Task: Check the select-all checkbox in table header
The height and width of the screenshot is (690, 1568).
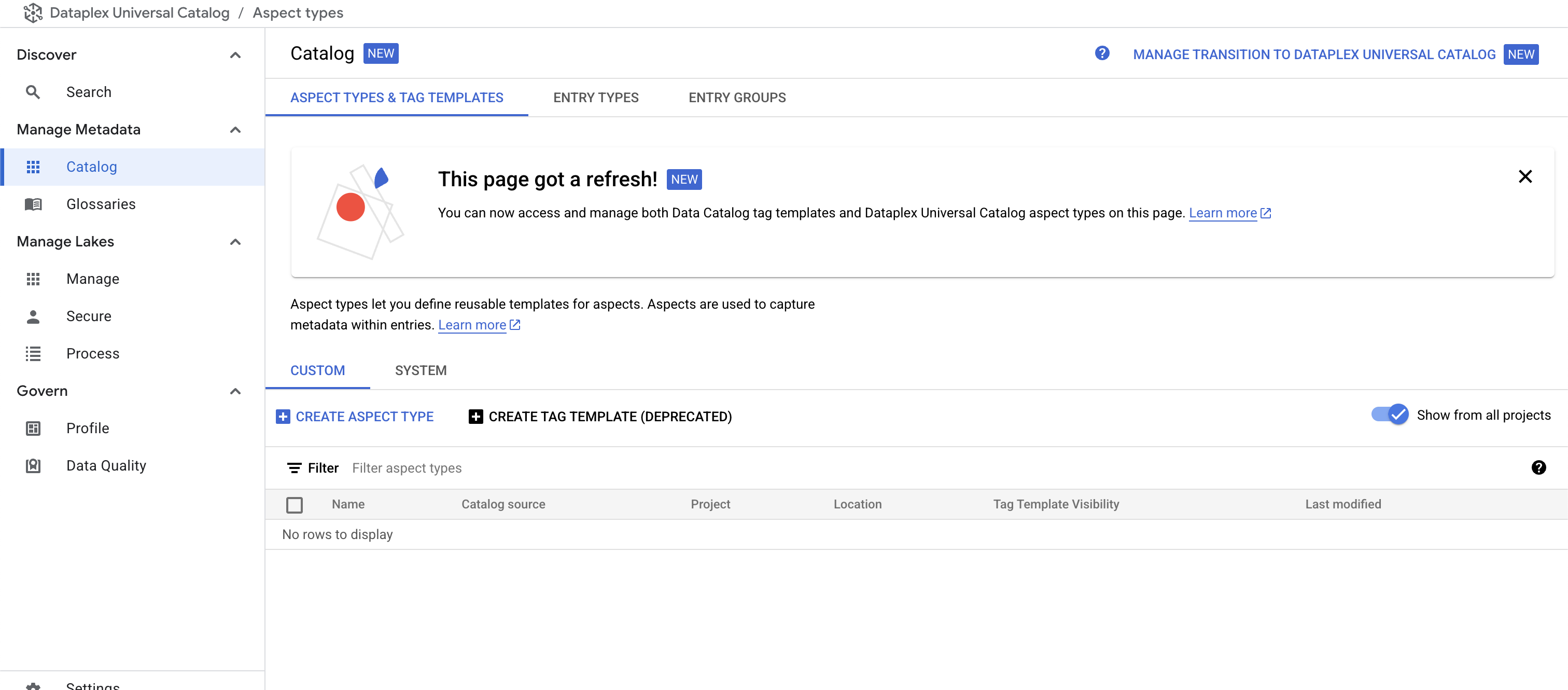Action: point(295,505)
